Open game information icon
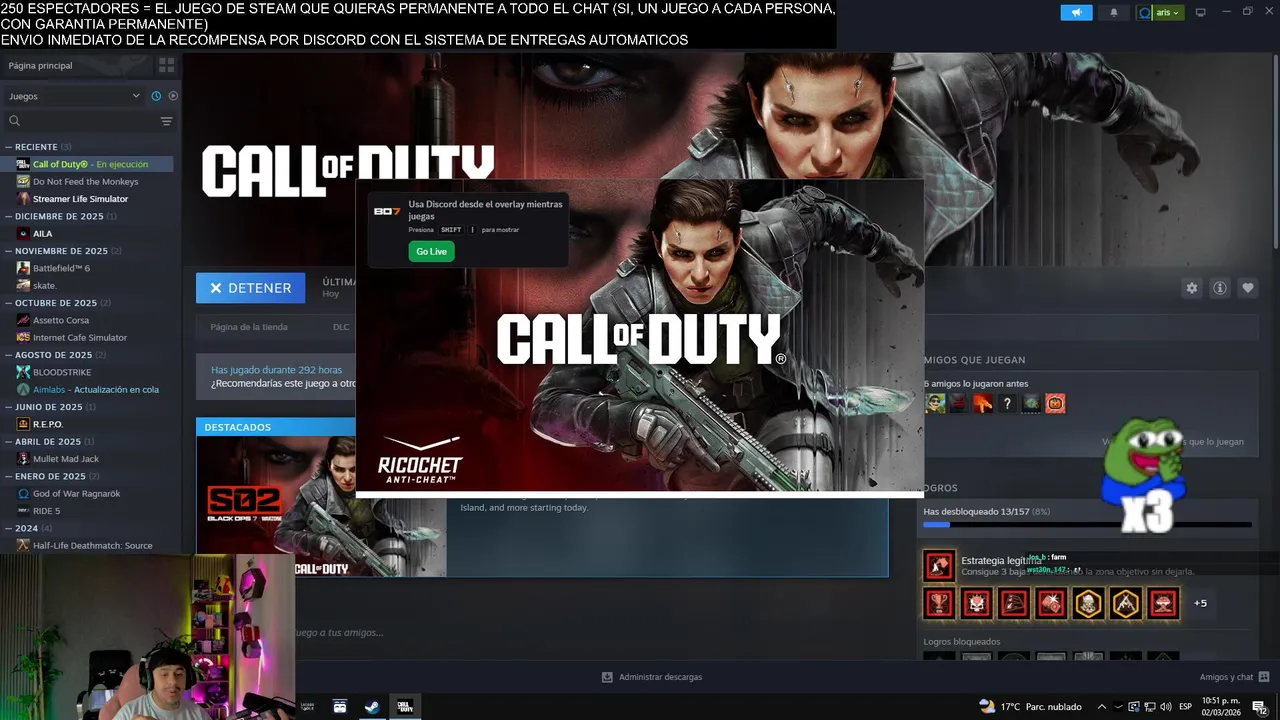Viewport: 1280px width, 720px height. (x=1220, y=288)
